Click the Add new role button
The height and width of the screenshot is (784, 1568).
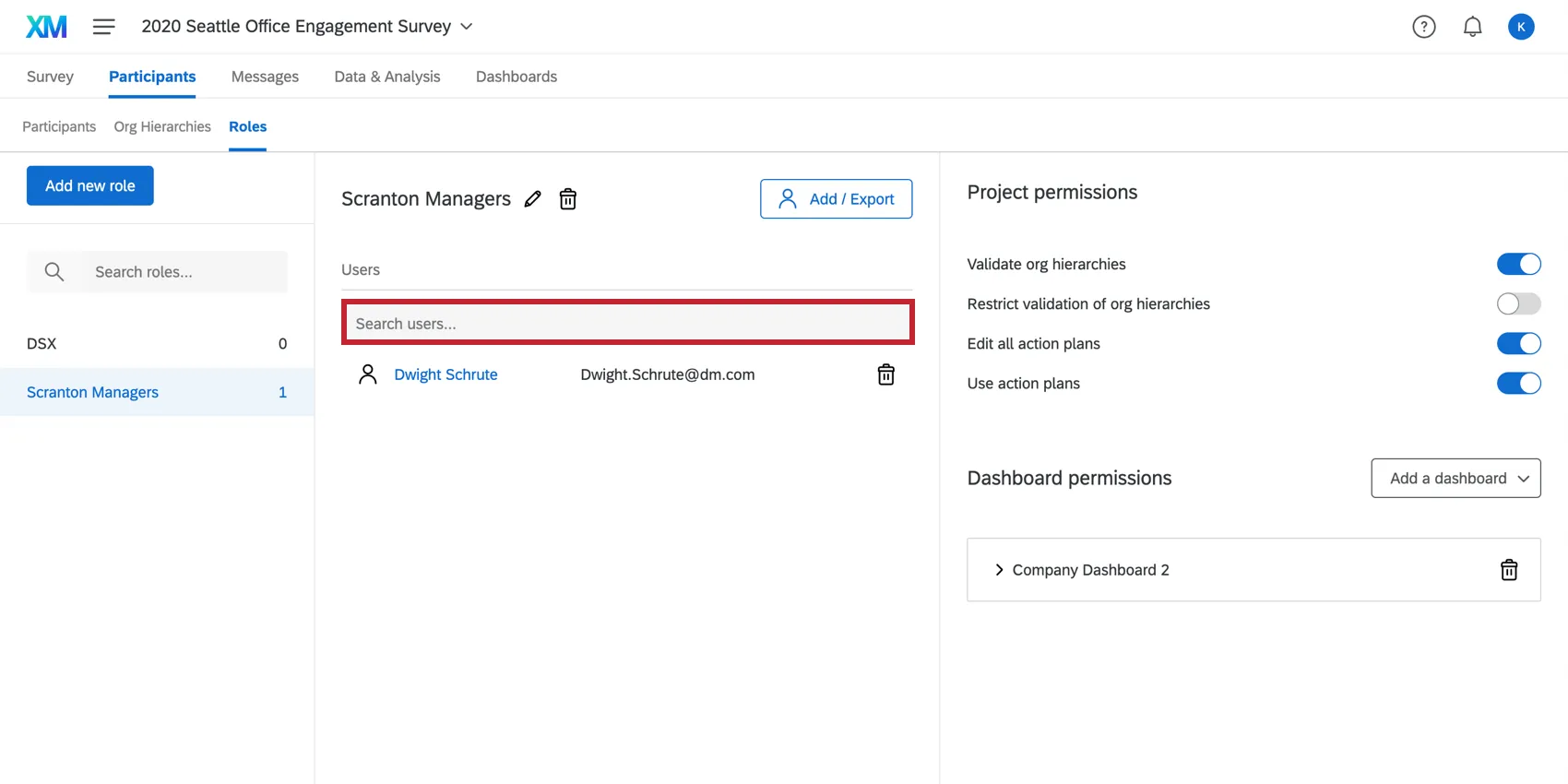(90, 185)
